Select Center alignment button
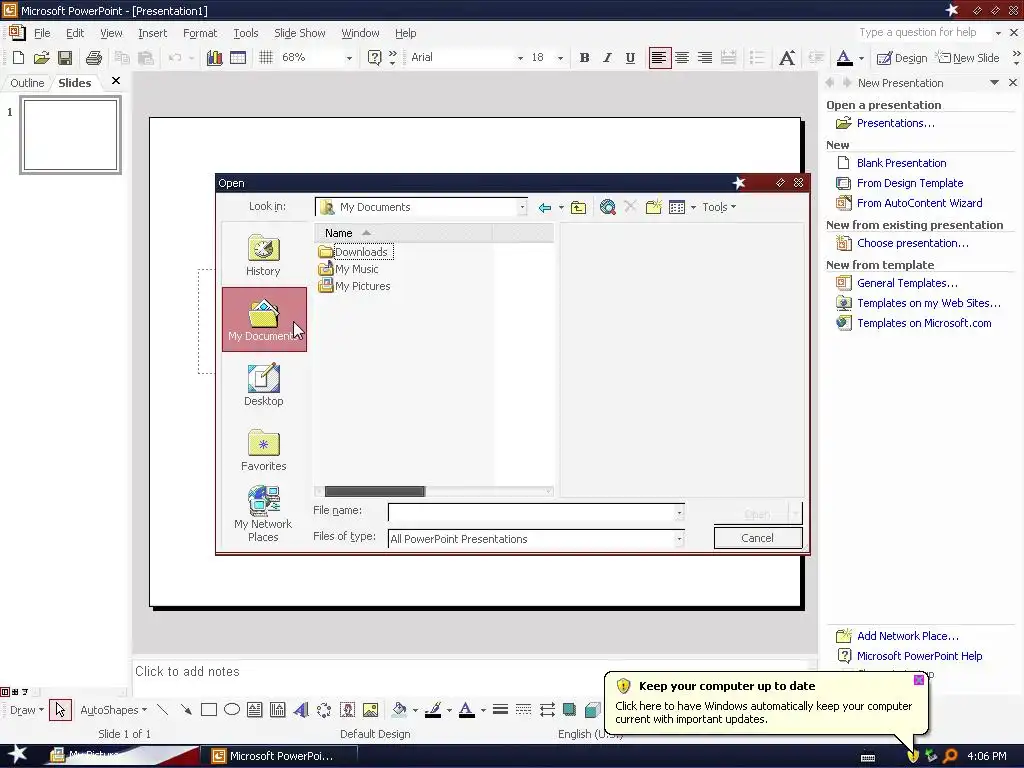Viewport: 1024px width, 768px height. pos(682,57)
